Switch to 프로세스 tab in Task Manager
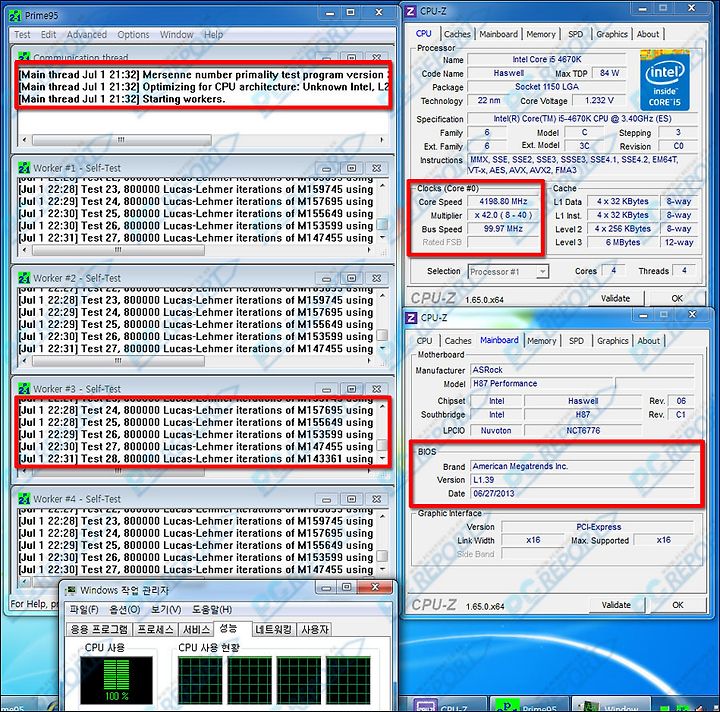This screenshot has width=720, height=712. (156, 629)
